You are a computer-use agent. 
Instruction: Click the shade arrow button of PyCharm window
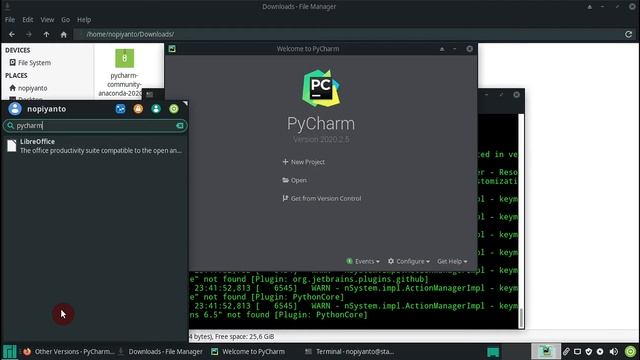tap(442, 49)
